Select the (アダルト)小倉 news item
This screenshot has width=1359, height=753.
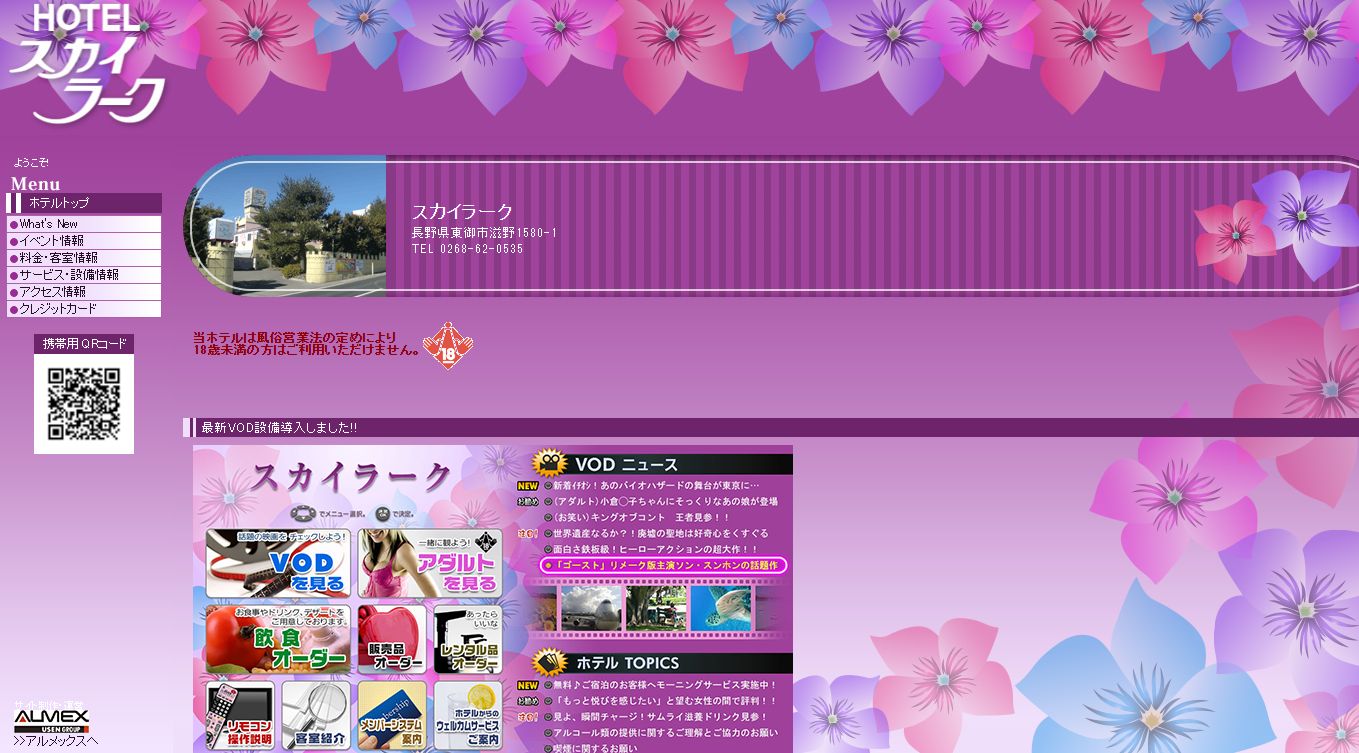(x=665, y=502)
